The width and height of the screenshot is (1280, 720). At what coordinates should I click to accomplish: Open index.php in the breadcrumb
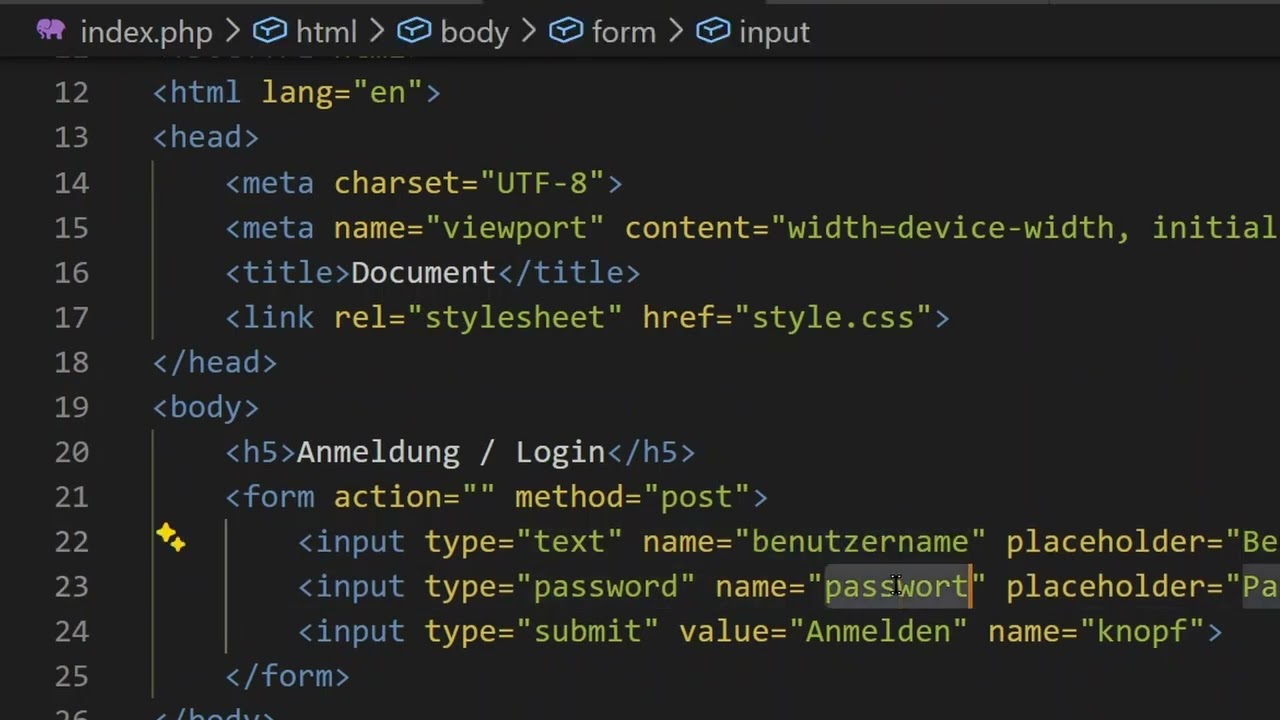point(146,32)
